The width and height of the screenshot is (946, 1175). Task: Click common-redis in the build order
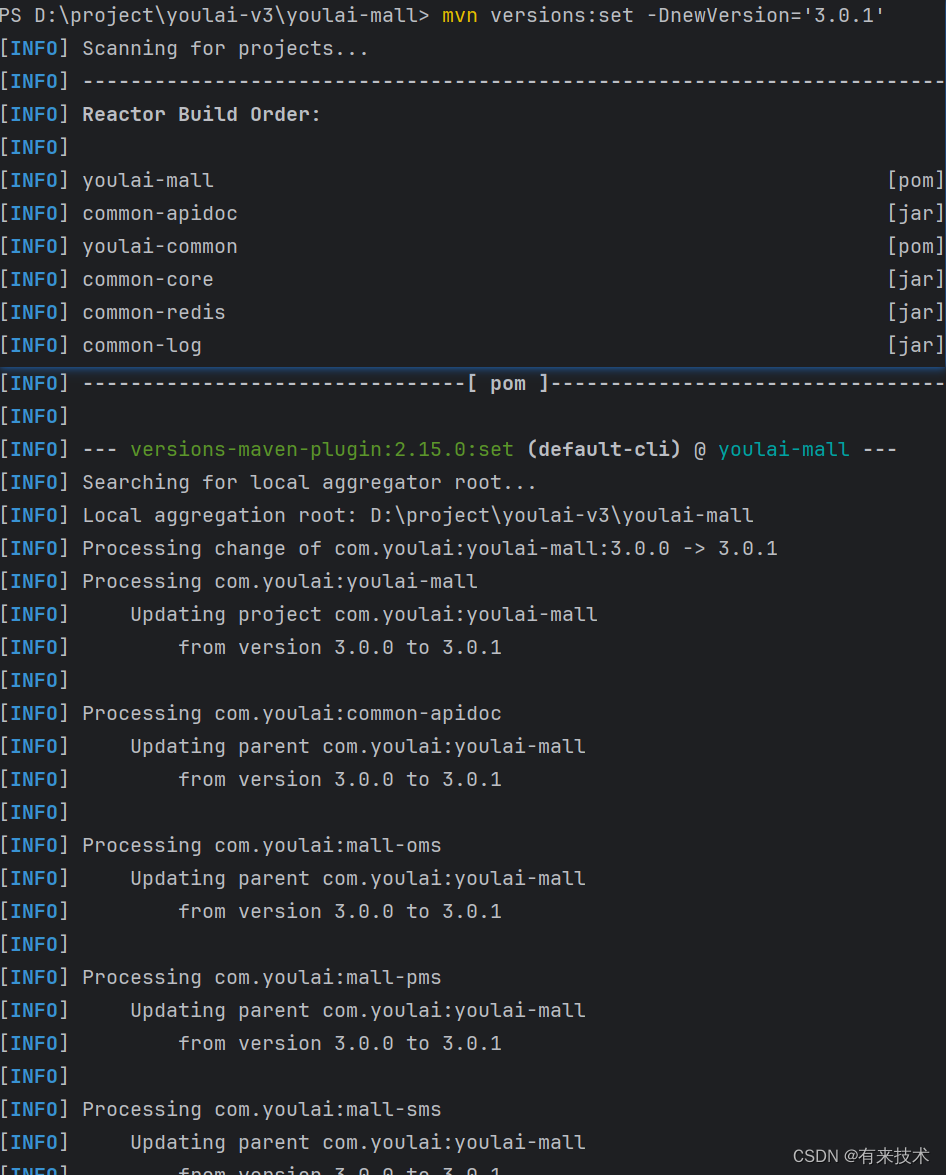coord(154,312)
